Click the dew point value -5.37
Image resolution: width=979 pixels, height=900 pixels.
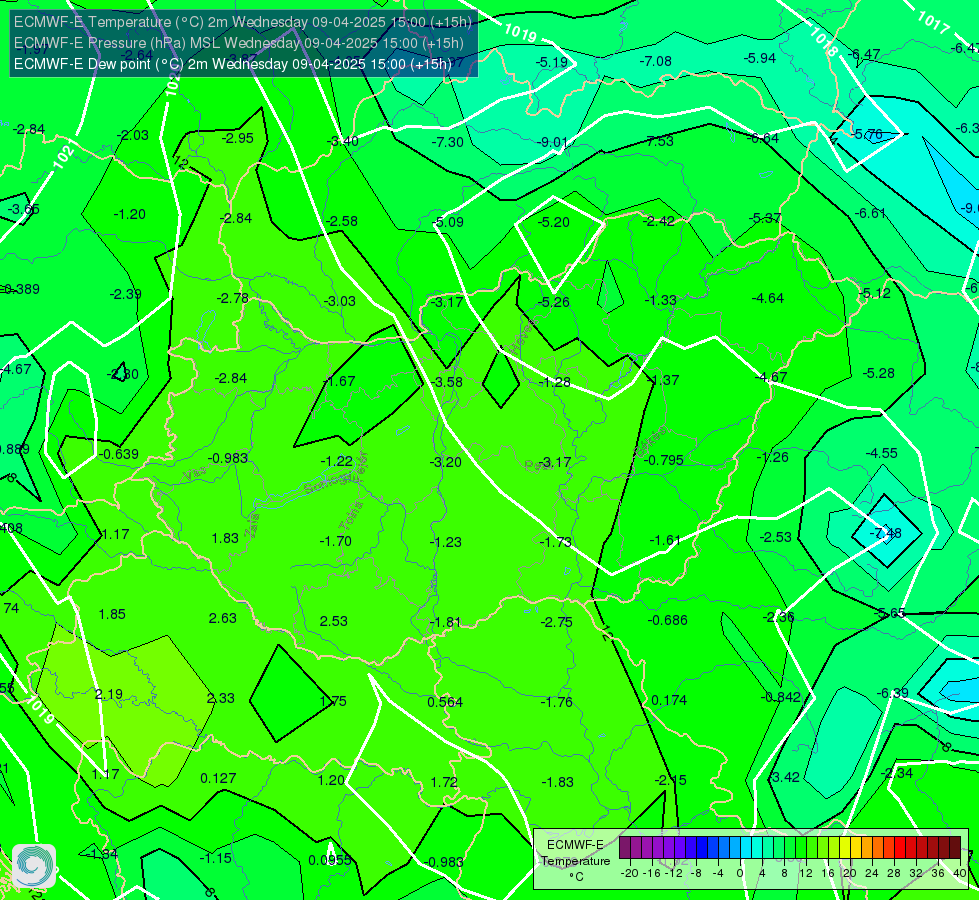[765, 218]
